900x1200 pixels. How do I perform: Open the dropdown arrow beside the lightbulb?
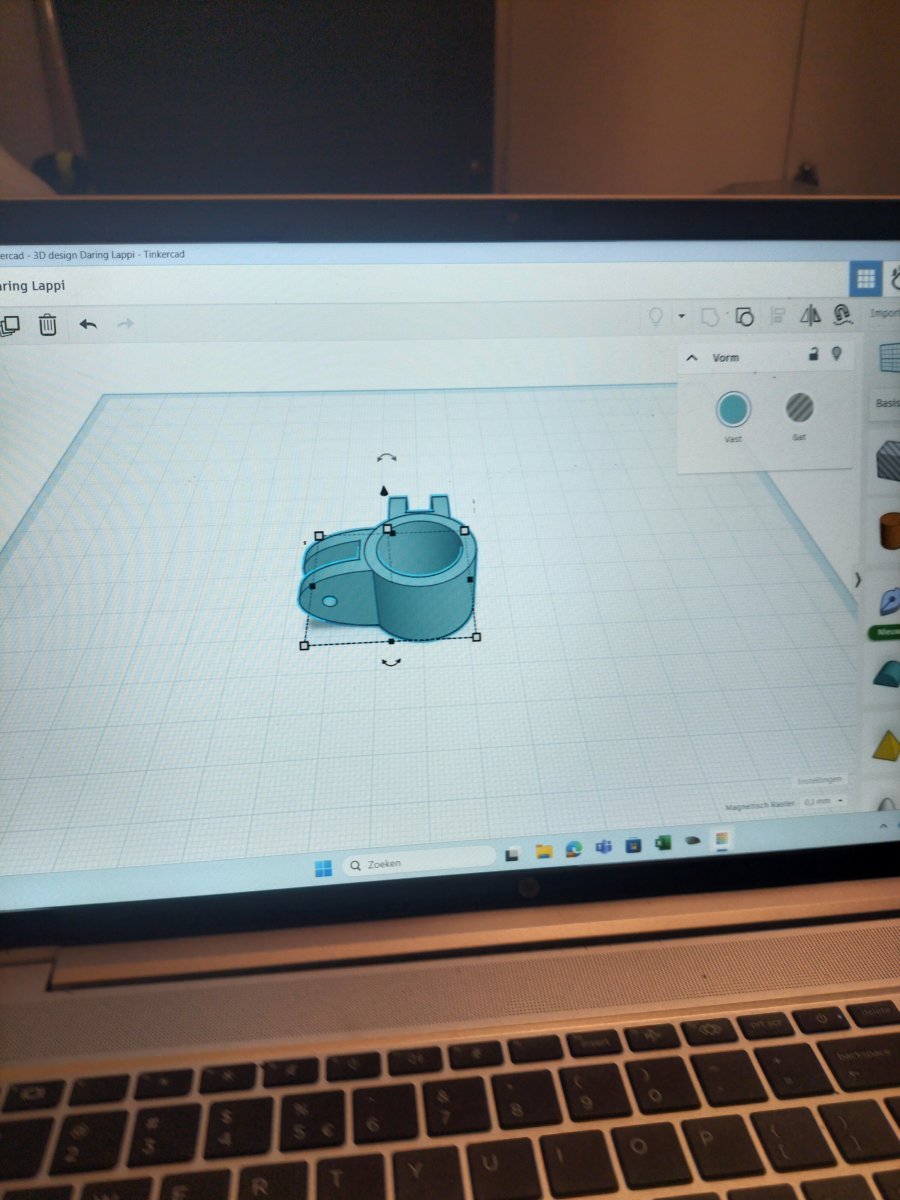pos(681,316)
